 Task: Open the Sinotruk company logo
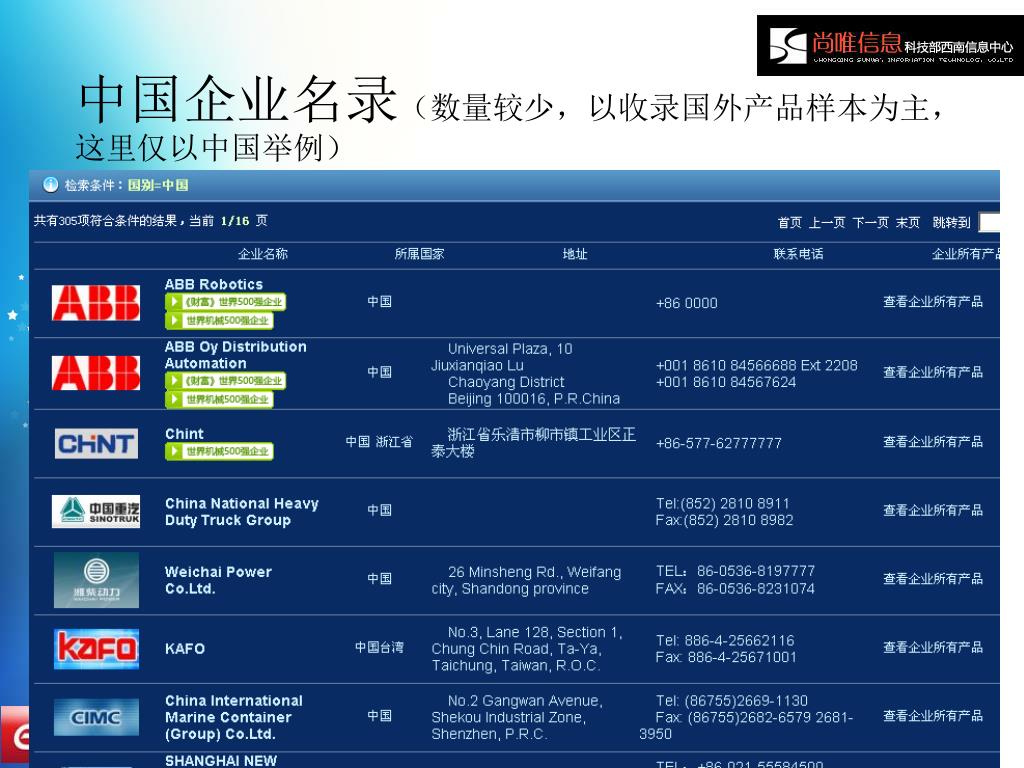tap(96, 511)
